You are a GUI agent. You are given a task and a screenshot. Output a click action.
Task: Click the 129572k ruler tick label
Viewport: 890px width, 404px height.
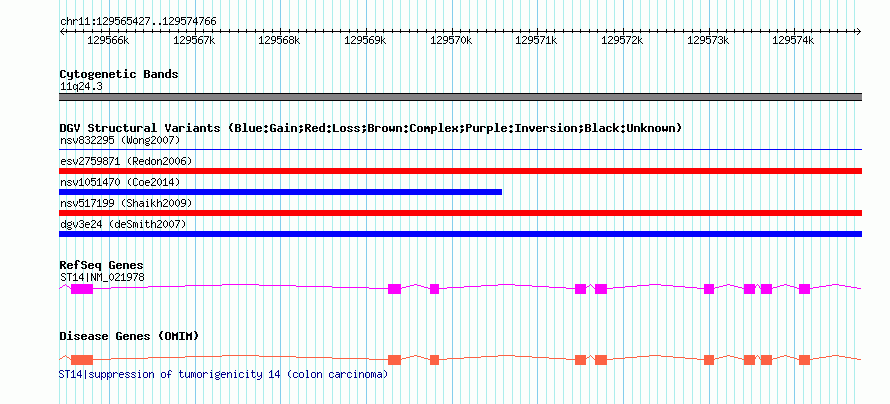[x=622, y=40]
